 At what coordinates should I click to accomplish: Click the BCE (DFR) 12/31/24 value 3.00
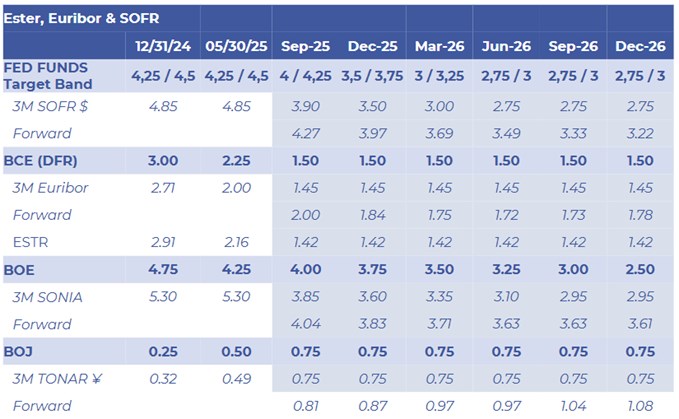(167, 160)
